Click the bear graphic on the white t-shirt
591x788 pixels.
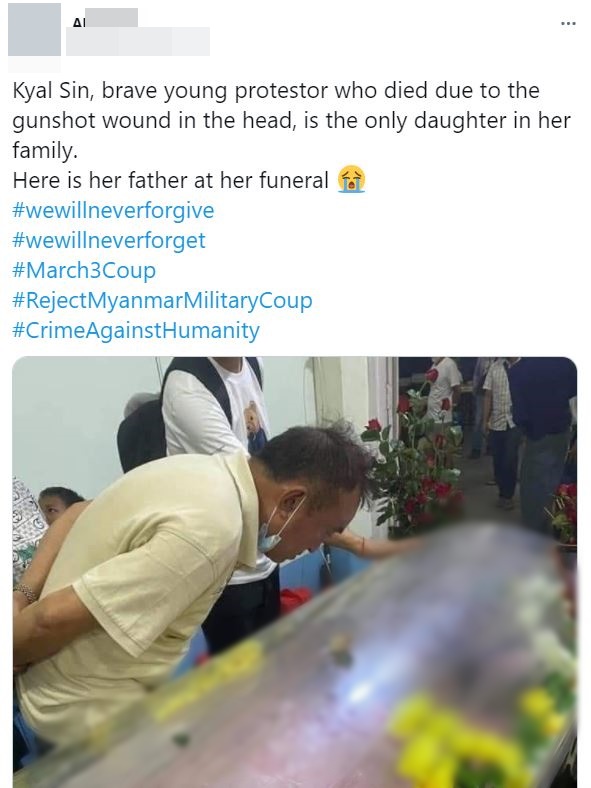point(256,427)
